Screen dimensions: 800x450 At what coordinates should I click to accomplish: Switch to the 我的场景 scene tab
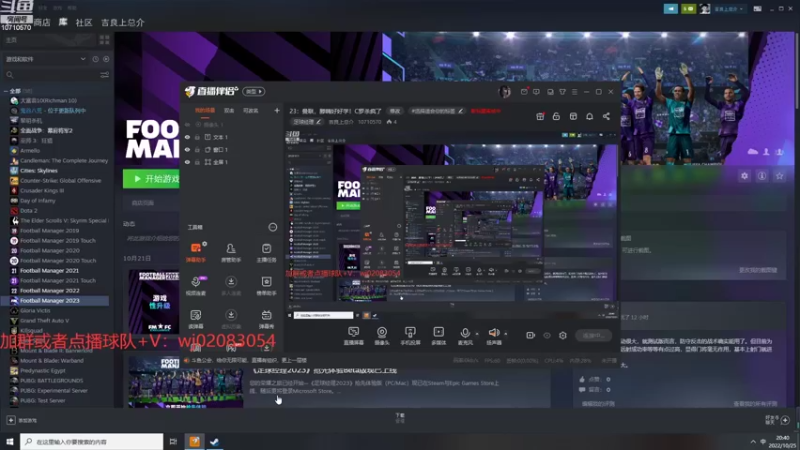tap(205, 110)
